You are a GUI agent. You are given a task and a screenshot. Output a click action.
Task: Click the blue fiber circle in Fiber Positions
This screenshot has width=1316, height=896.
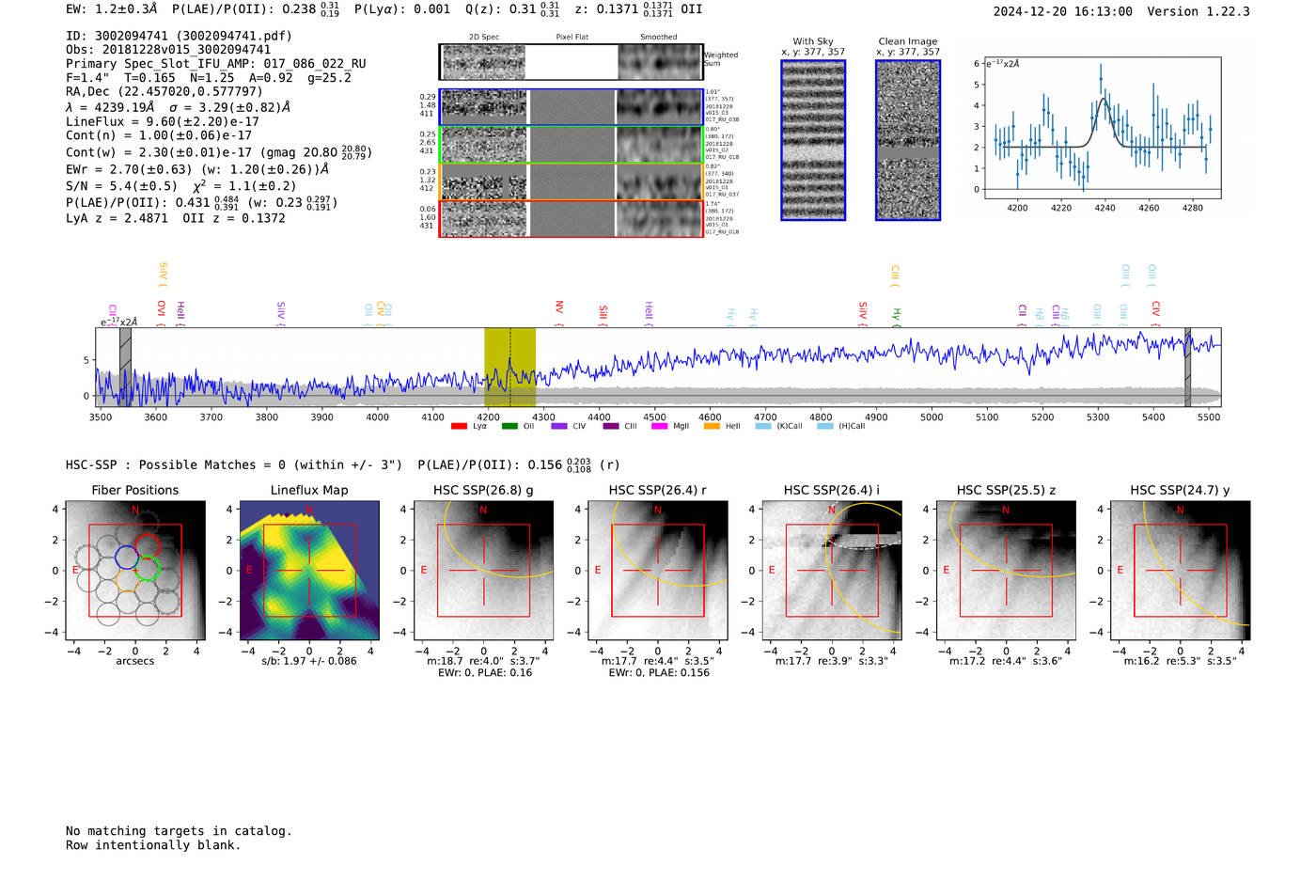click(126, 557)
